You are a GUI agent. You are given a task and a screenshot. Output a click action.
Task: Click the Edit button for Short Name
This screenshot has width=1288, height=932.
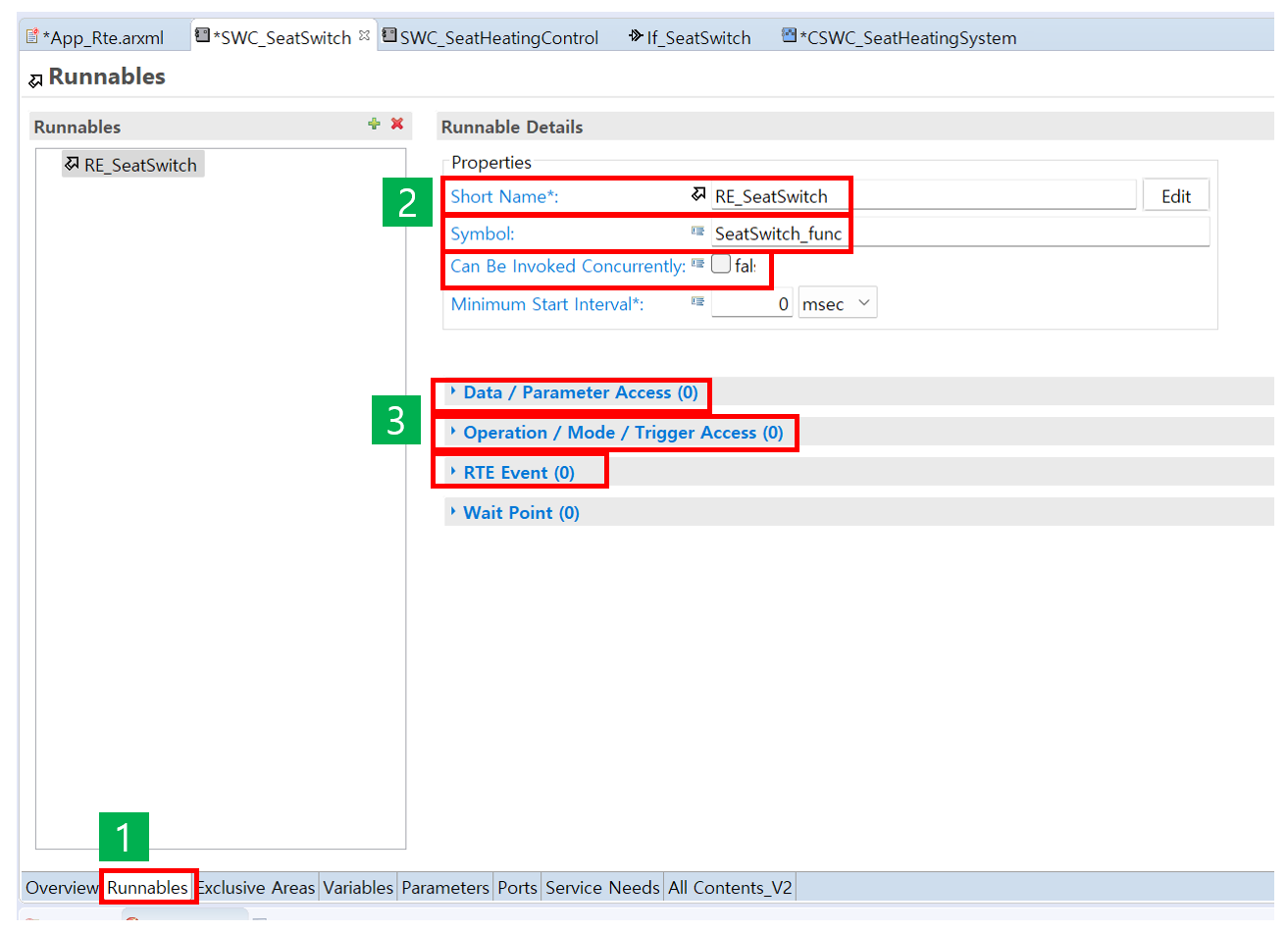click(1175, 196)
